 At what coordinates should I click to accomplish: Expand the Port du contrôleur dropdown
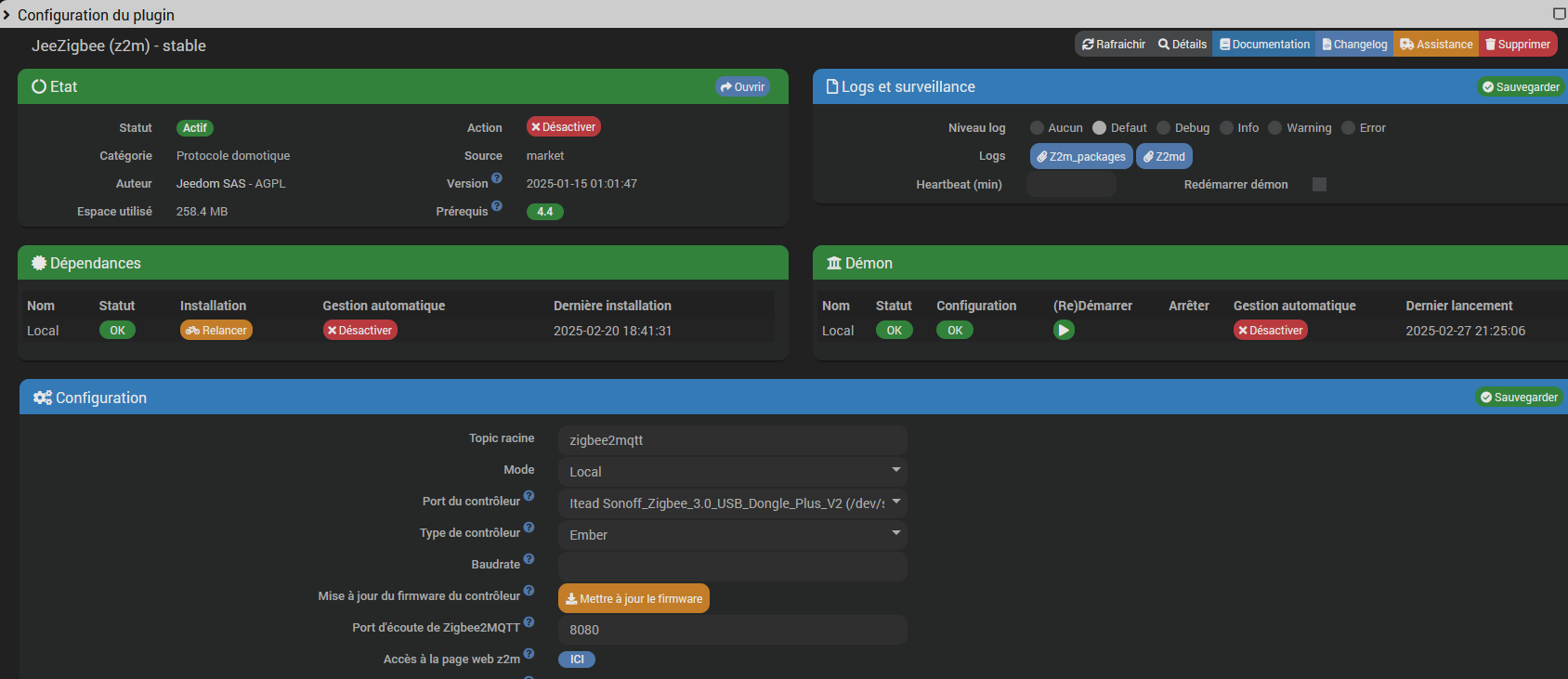pyautogui.click(x=732, y=503)
